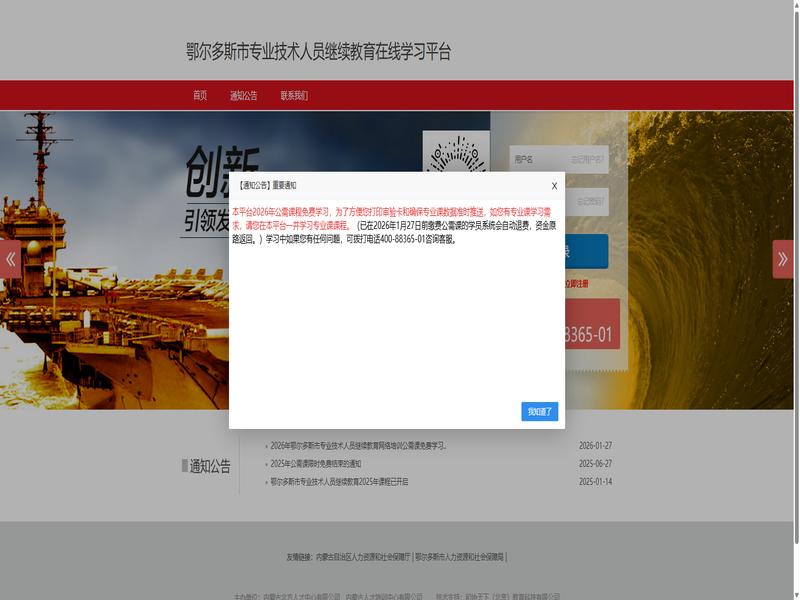Click the 立即注册 register link

[x=577, y=284]
